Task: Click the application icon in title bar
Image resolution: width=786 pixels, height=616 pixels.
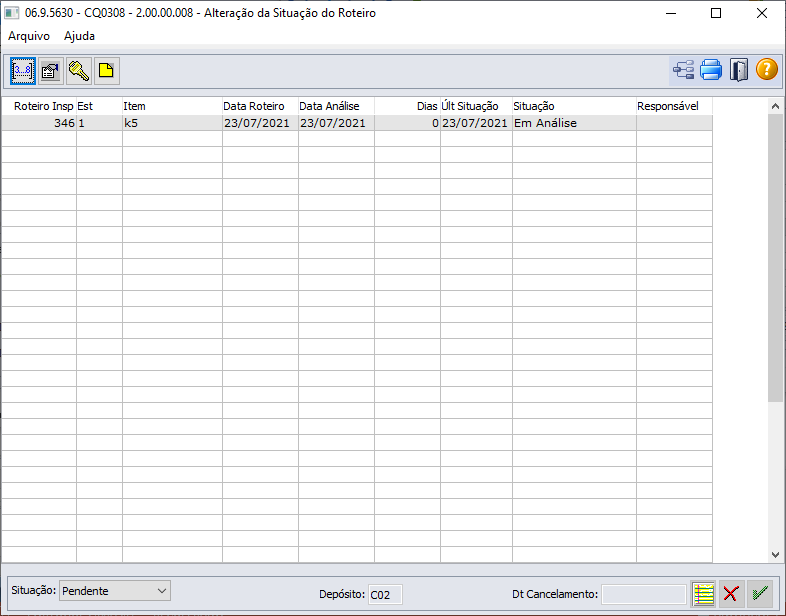Action: (x=12, y=13)
